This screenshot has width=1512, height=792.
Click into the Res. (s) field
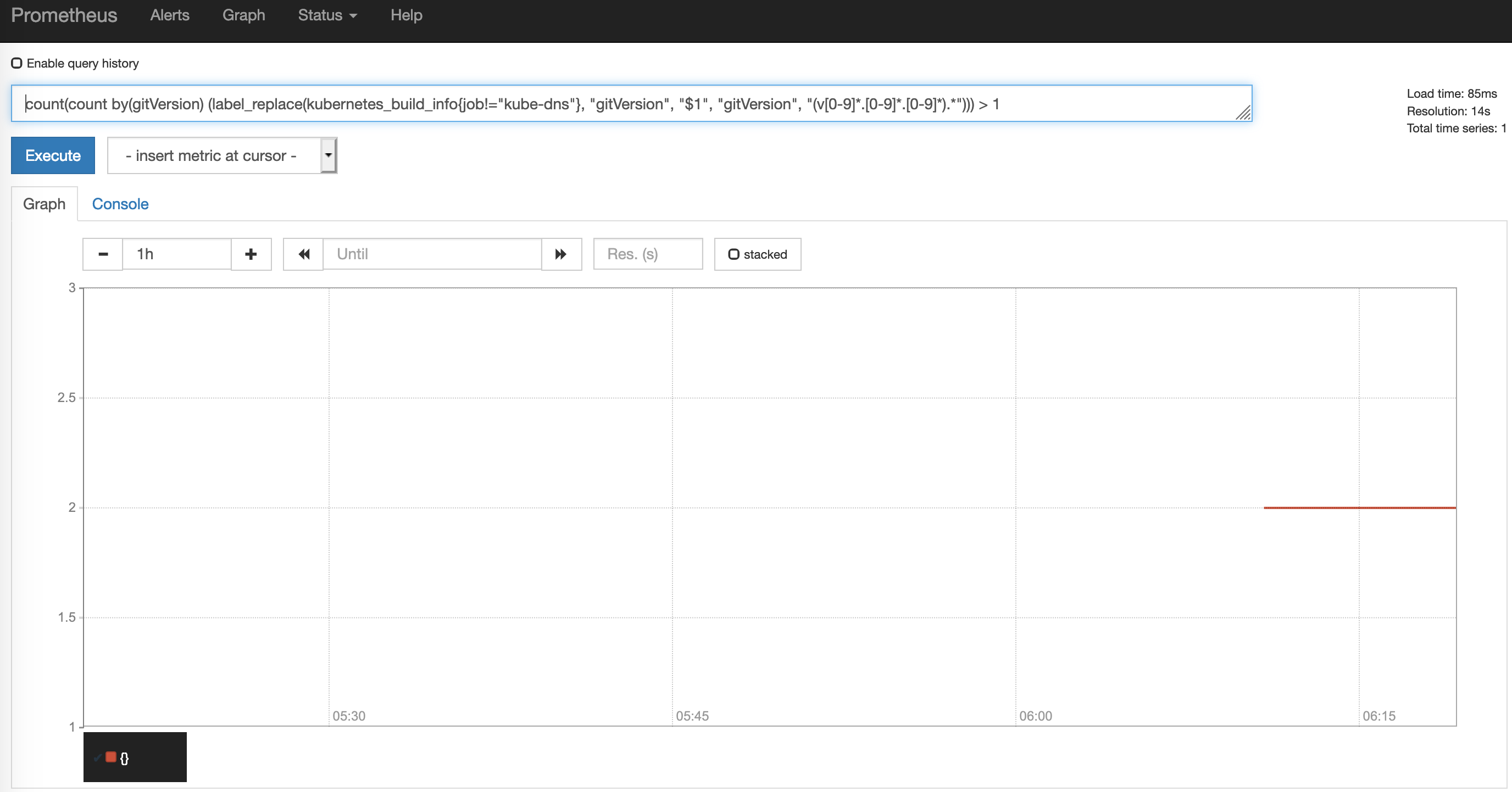pos(647,254)
